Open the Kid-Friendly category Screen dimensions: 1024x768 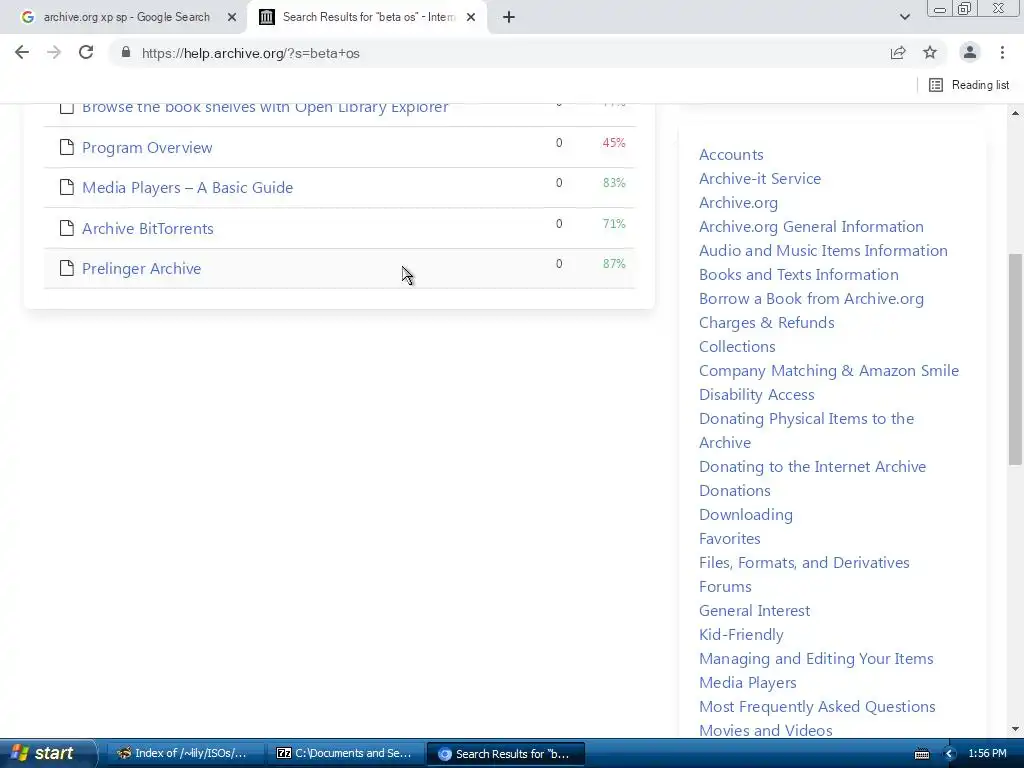[x=741, y=635]
